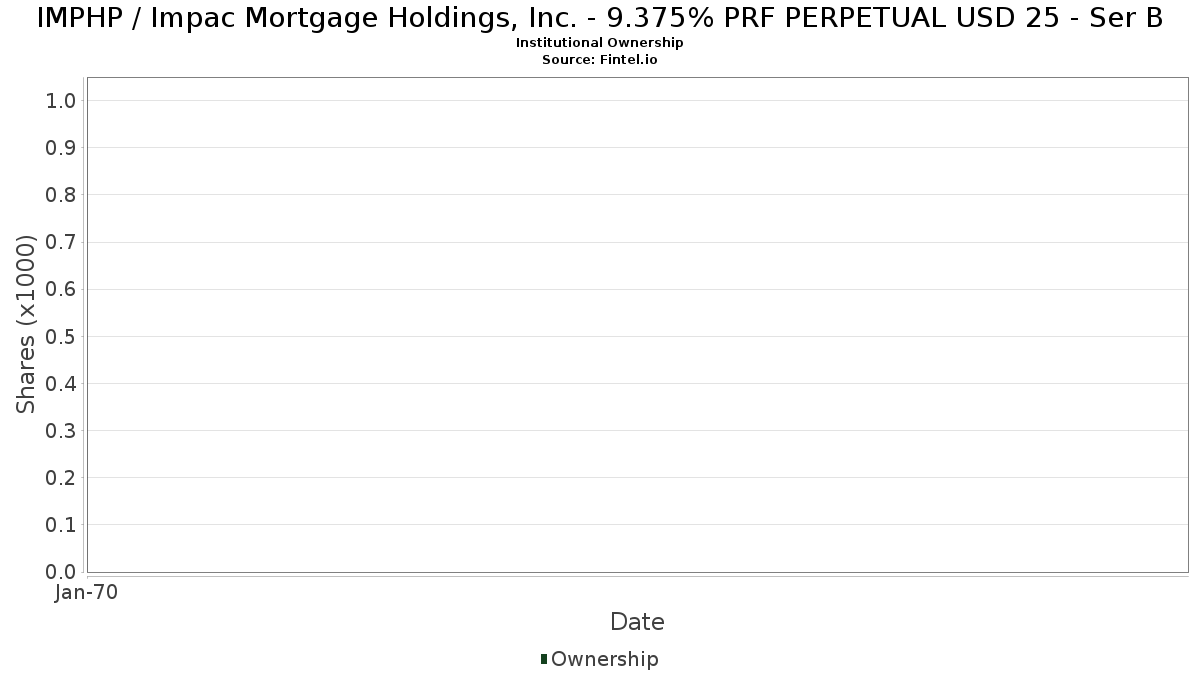Click the Shares (x1000) y-axis title

click(26, 324)
